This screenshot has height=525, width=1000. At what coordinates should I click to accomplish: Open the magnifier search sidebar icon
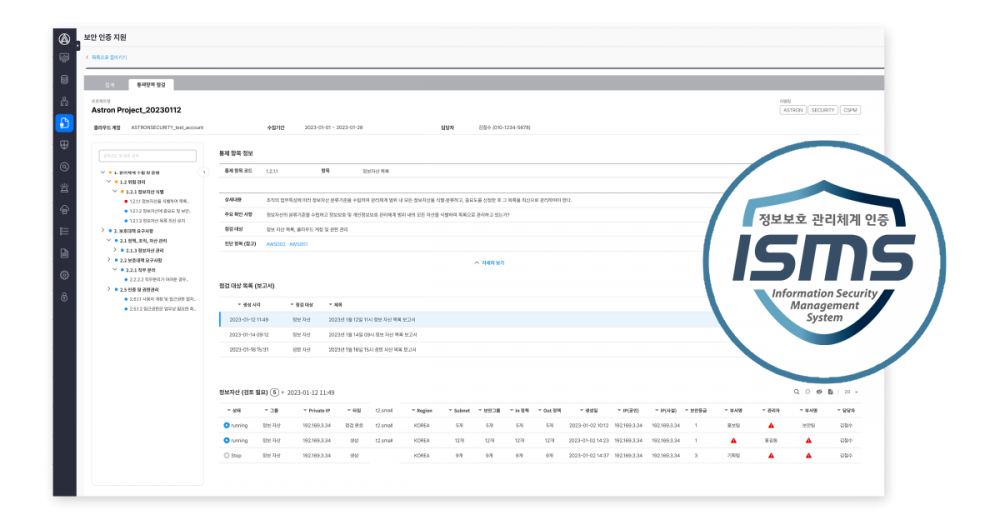pos(64,167)
